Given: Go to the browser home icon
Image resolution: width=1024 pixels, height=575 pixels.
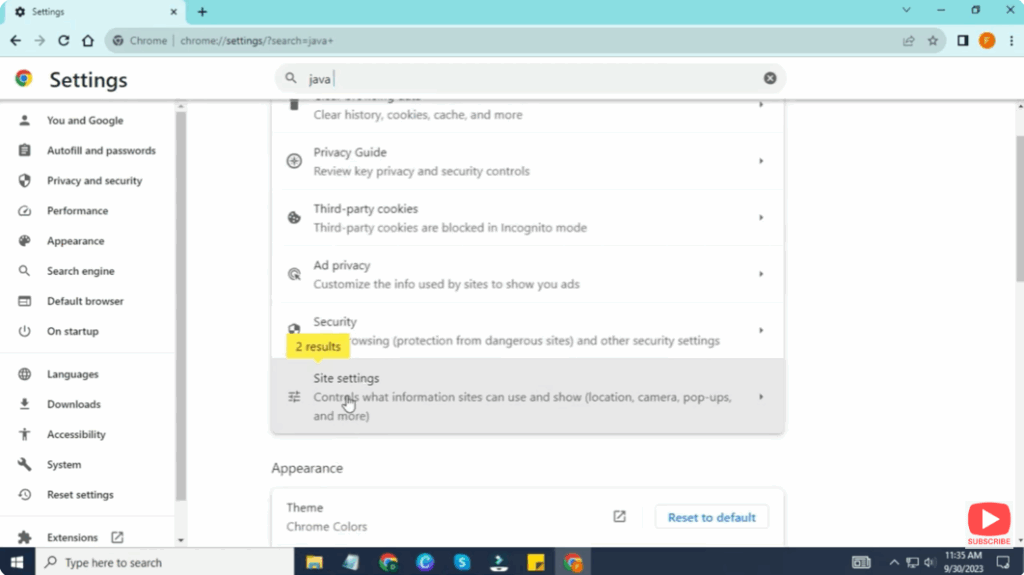Looking at the screenshot, I should (x=88, y=41).
